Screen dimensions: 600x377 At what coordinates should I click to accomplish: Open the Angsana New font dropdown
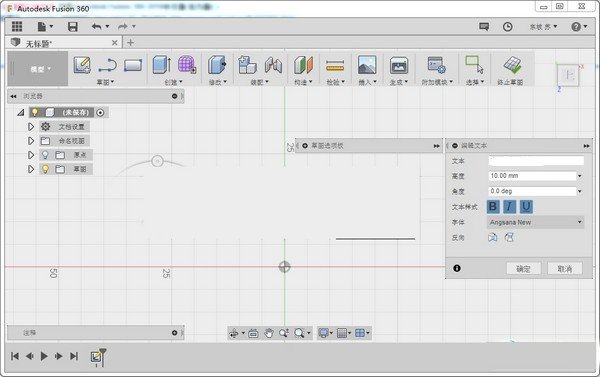[535, 222]
